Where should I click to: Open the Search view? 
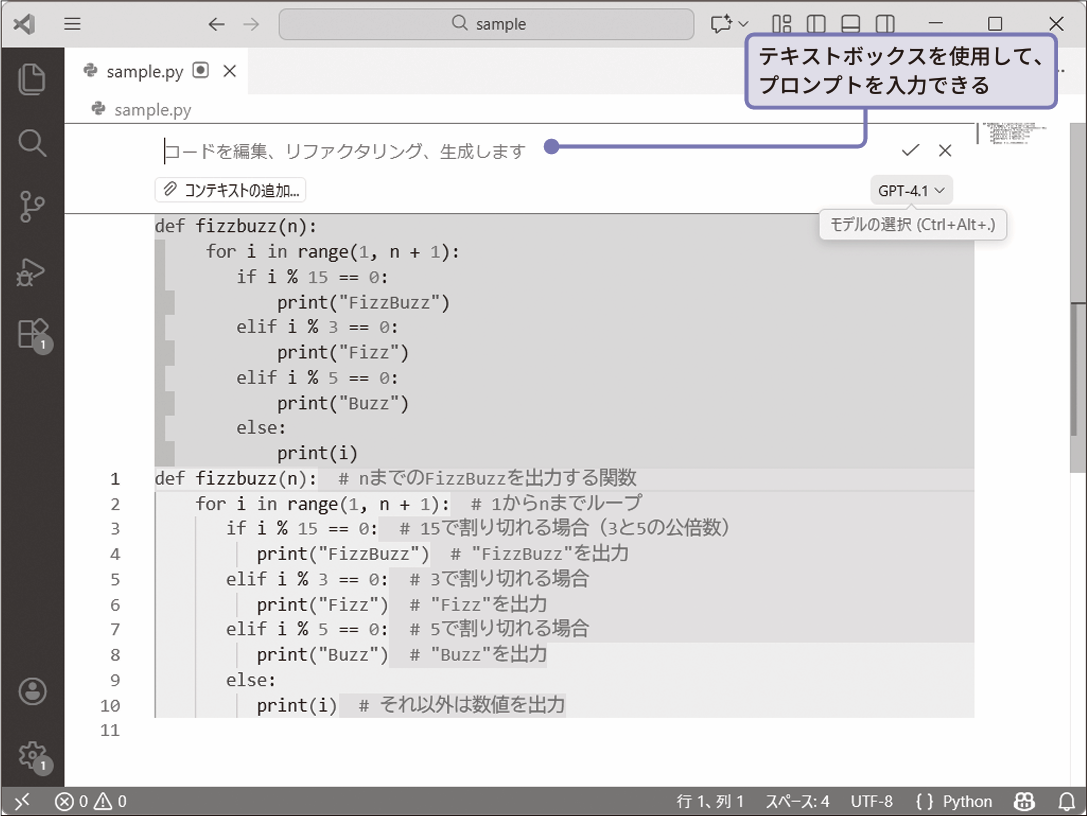32,143
